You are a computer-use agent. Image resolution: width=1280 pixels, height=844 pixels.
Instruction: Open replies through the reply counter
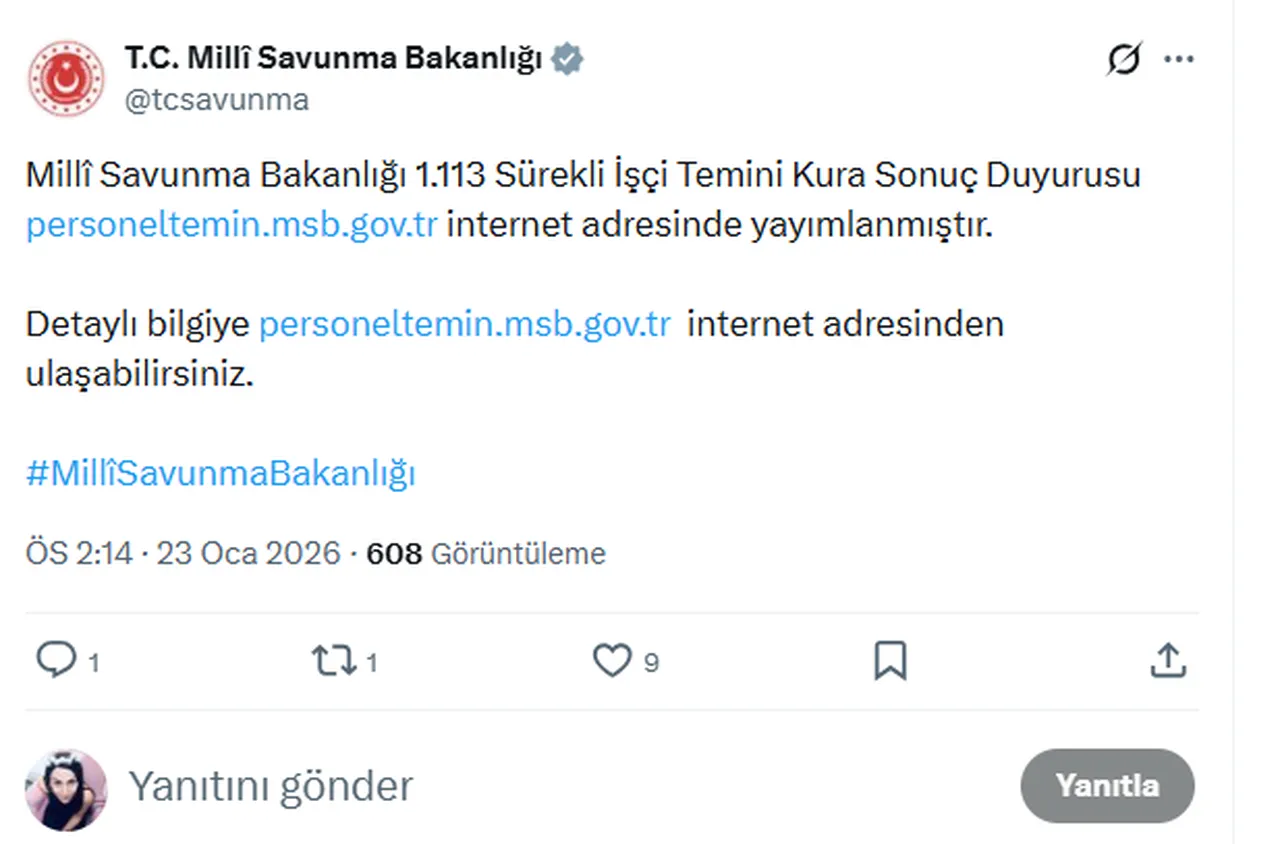tap(93, 660)
